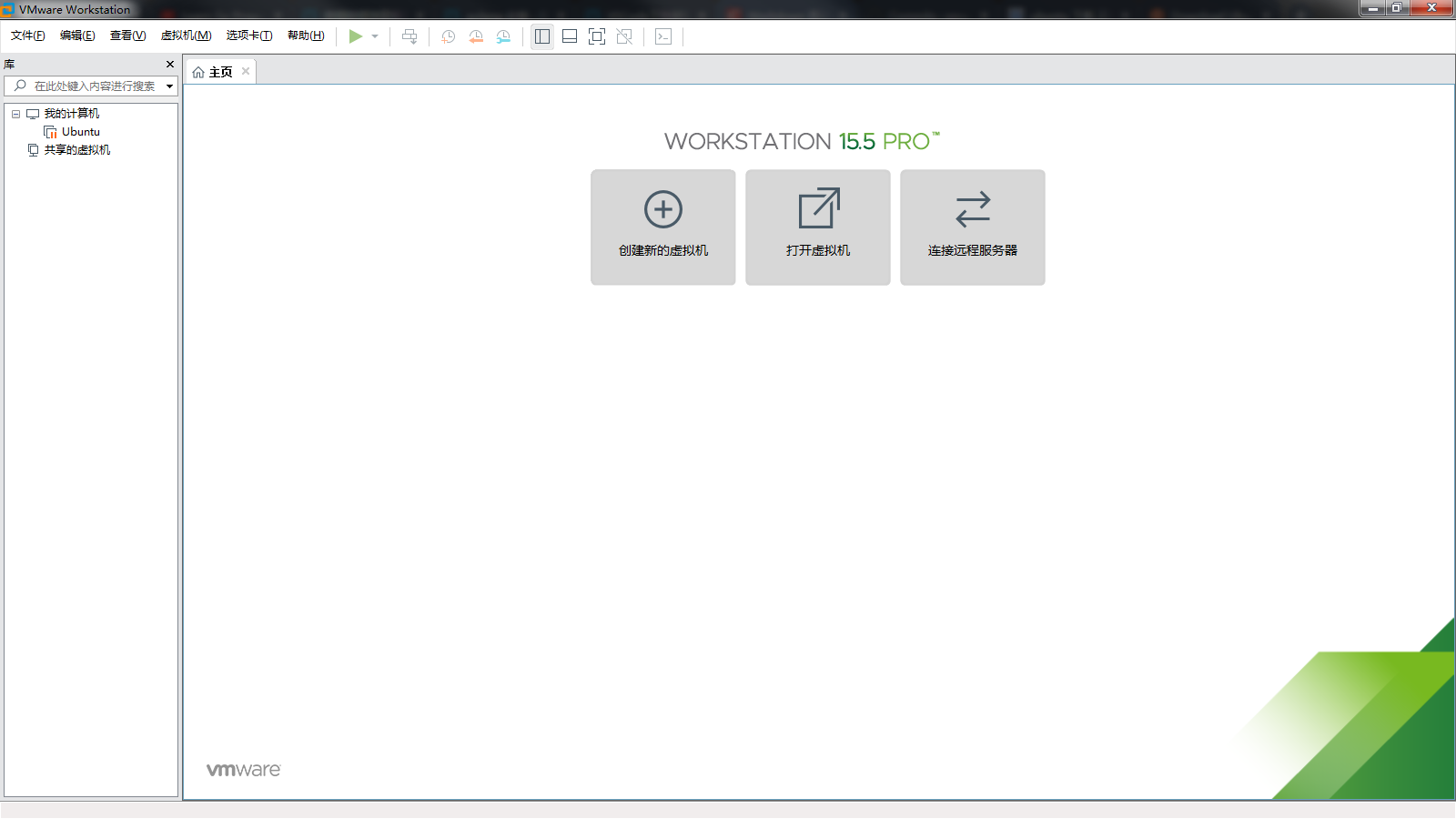Click 打开虚拟机 tile

[818, 227]
